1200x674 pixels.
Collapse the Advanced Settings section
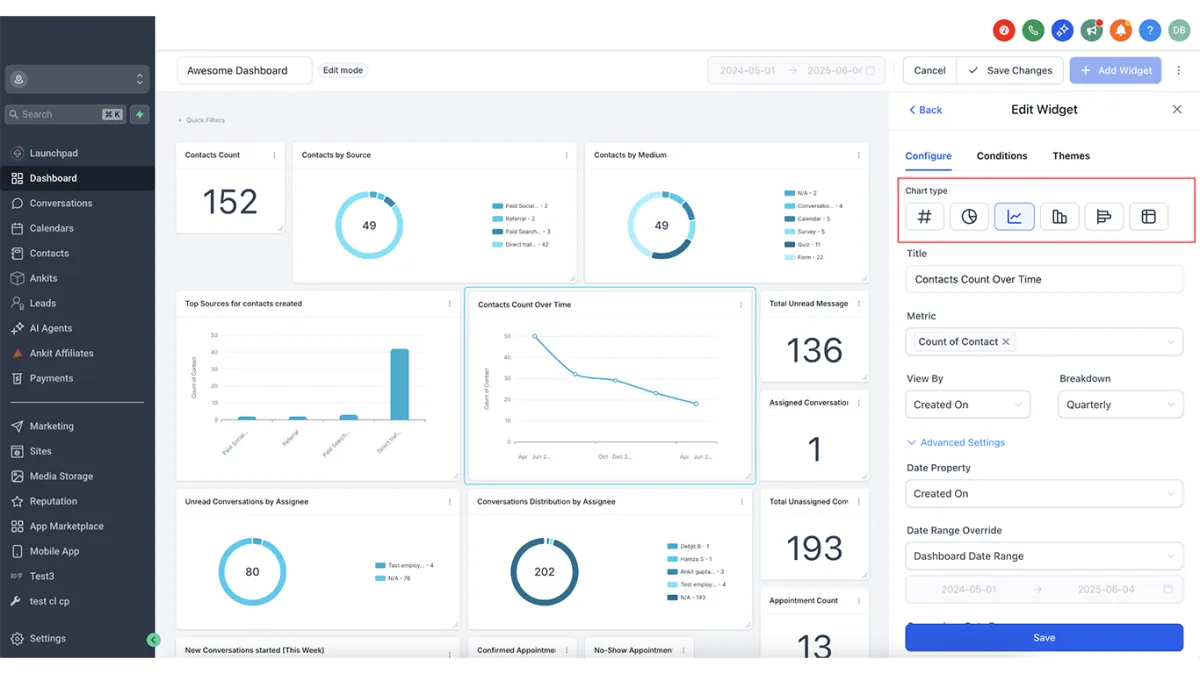(955, 442)
